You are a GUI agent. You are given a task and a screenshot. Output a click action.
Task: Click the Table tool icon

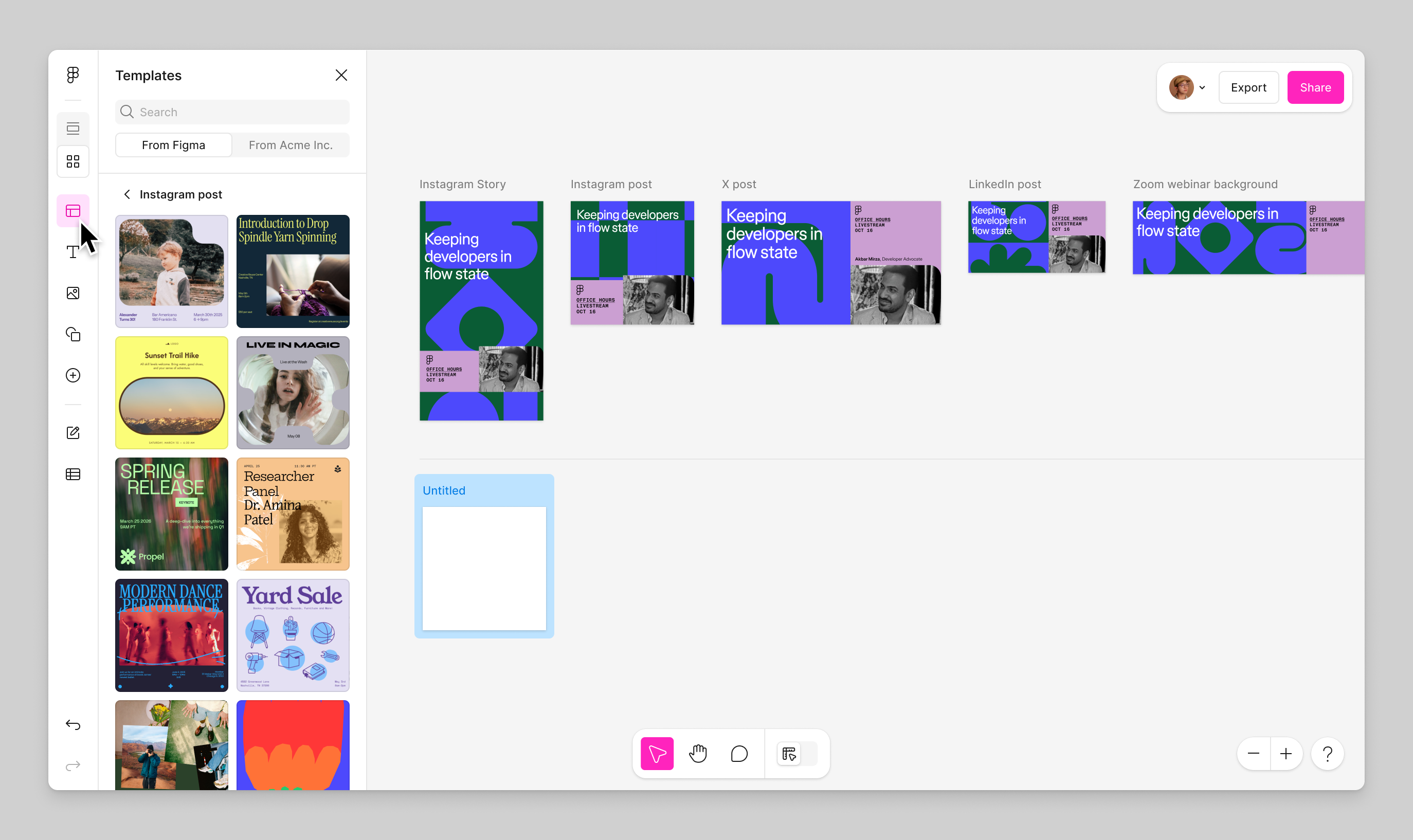pyautogui.click(x=73, y=474)
